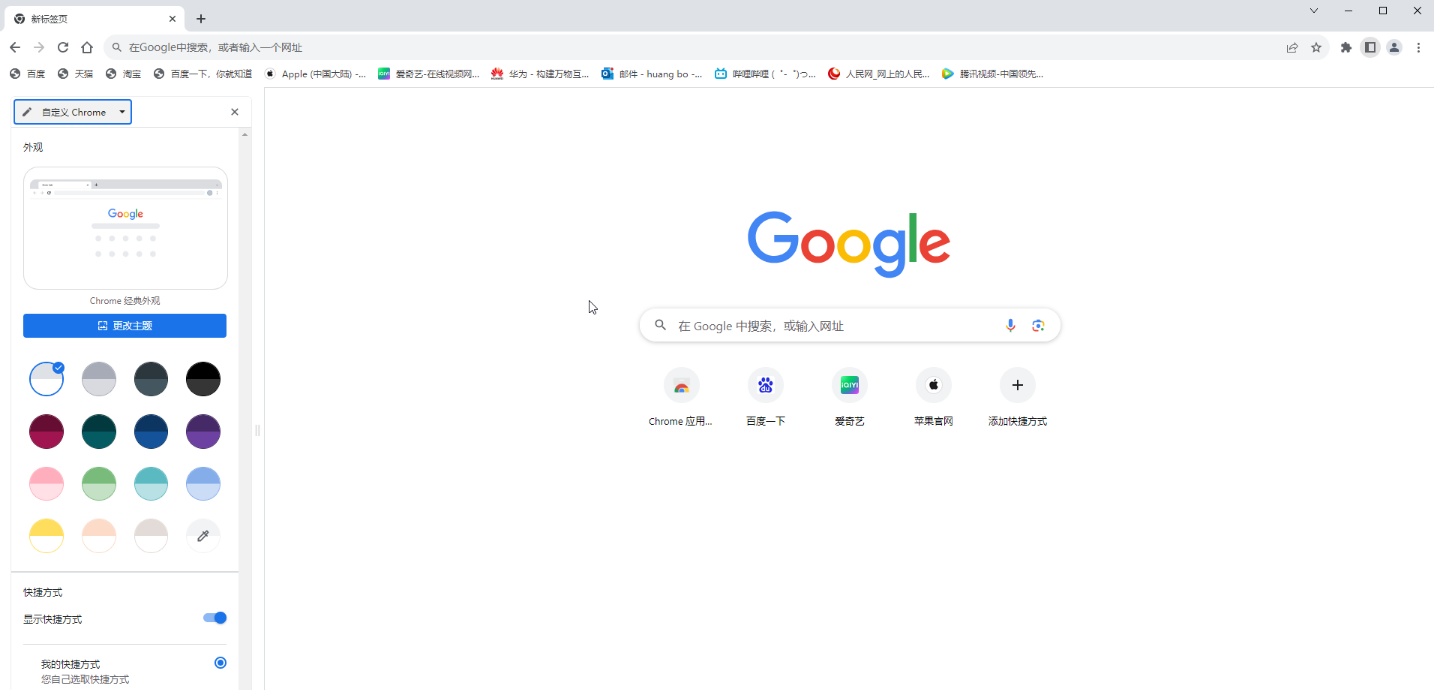Click the Google logo
Image resolution: width=1434 pixels, height=690 pixels.
point(849,243)
